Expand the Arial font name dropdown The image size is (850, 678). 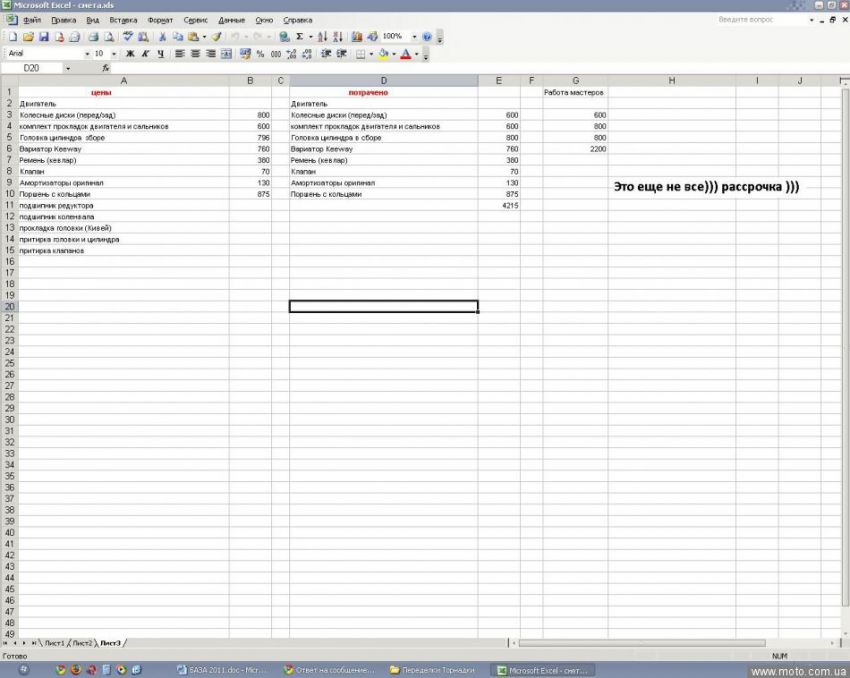click(87, 54)
